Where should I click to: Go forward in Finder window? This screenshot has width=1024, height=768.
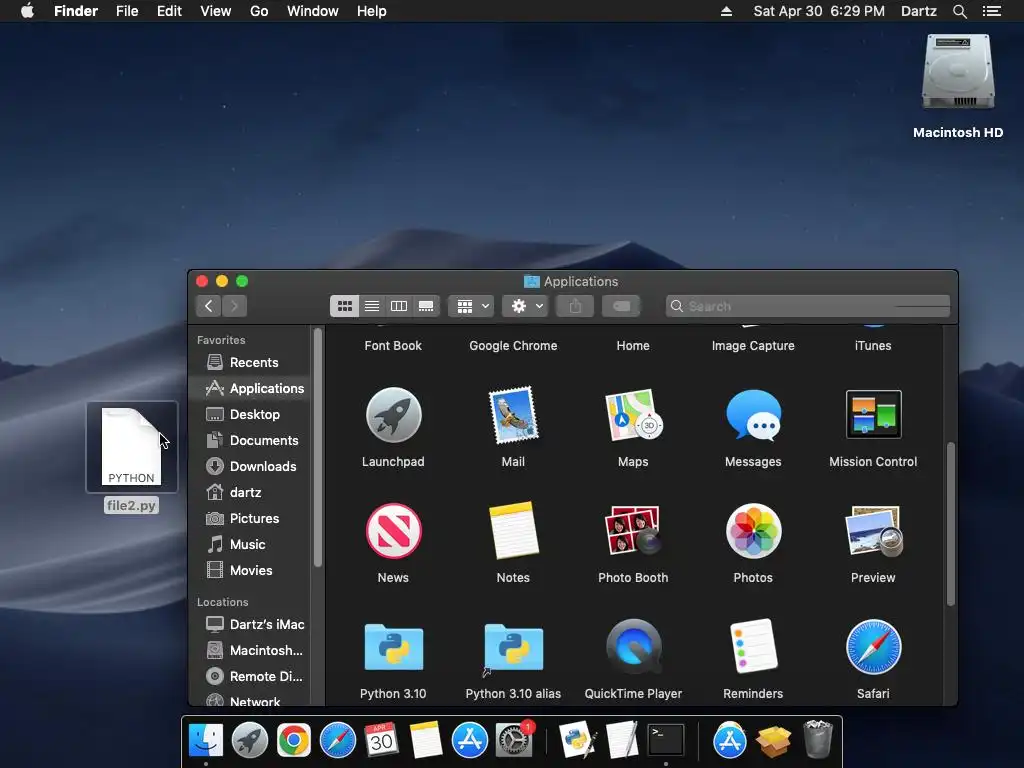pyautogui.click(x=234, y=306)
